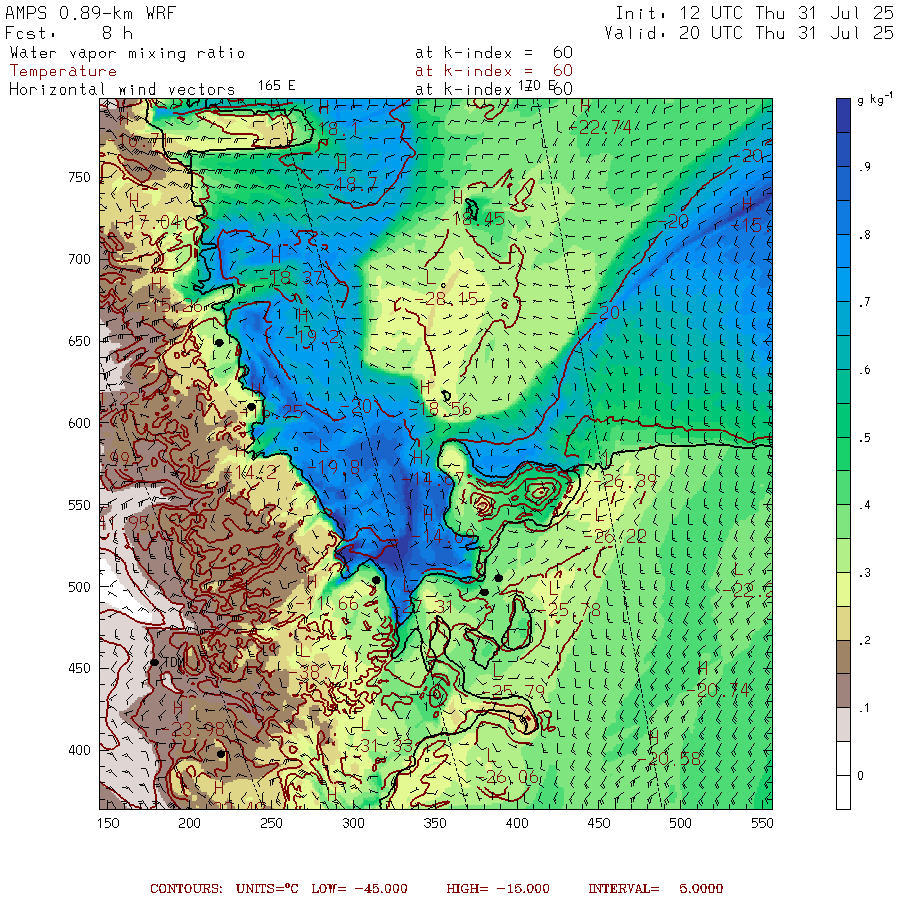Click the '.6' color bar tick label
Viewport: 900px width, 900px height.
[x=864, y=370]
